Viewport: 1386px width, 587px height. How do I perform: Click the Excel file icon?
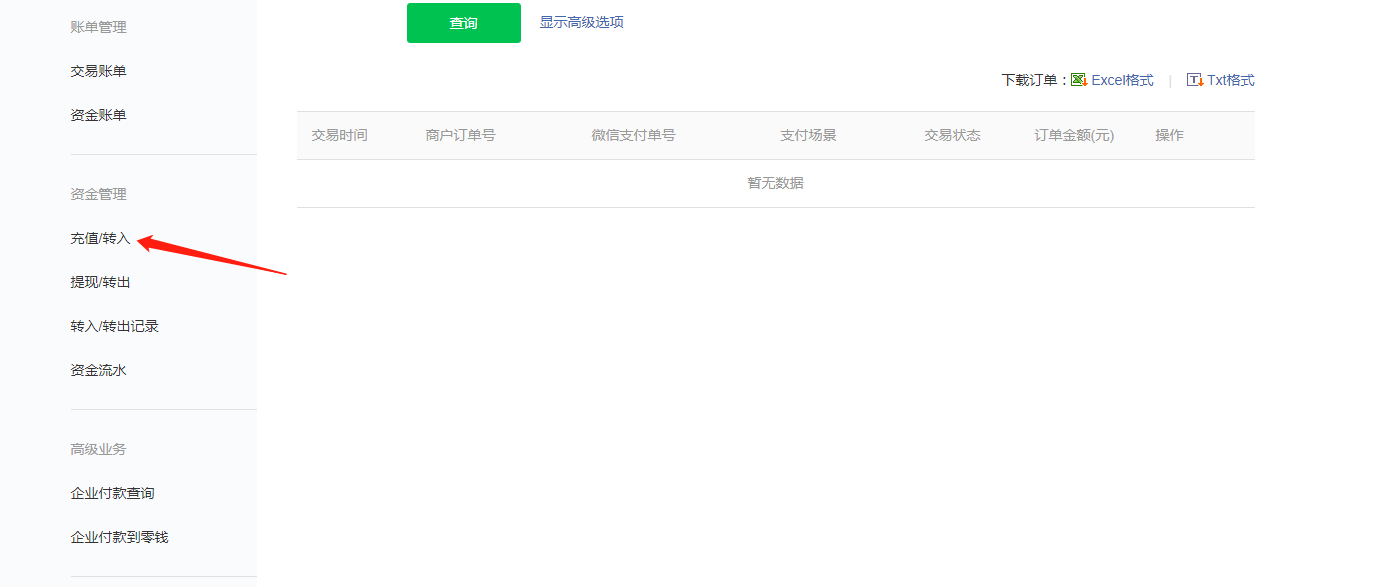click(1079, 80)
